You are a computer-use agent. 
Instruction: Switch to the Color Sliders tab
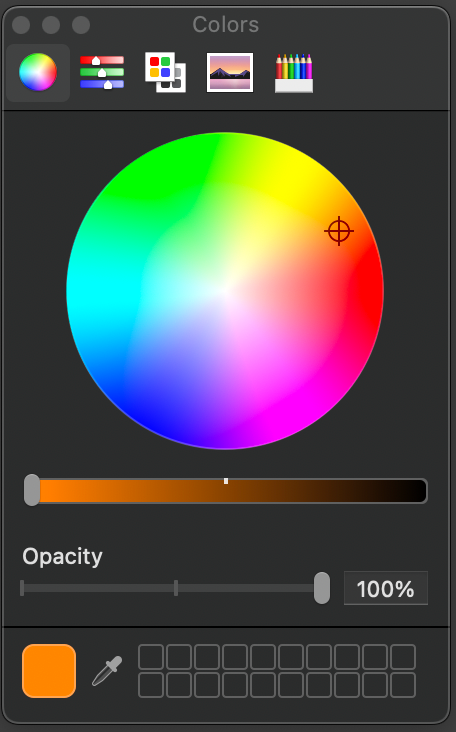(x=102, y=72)
